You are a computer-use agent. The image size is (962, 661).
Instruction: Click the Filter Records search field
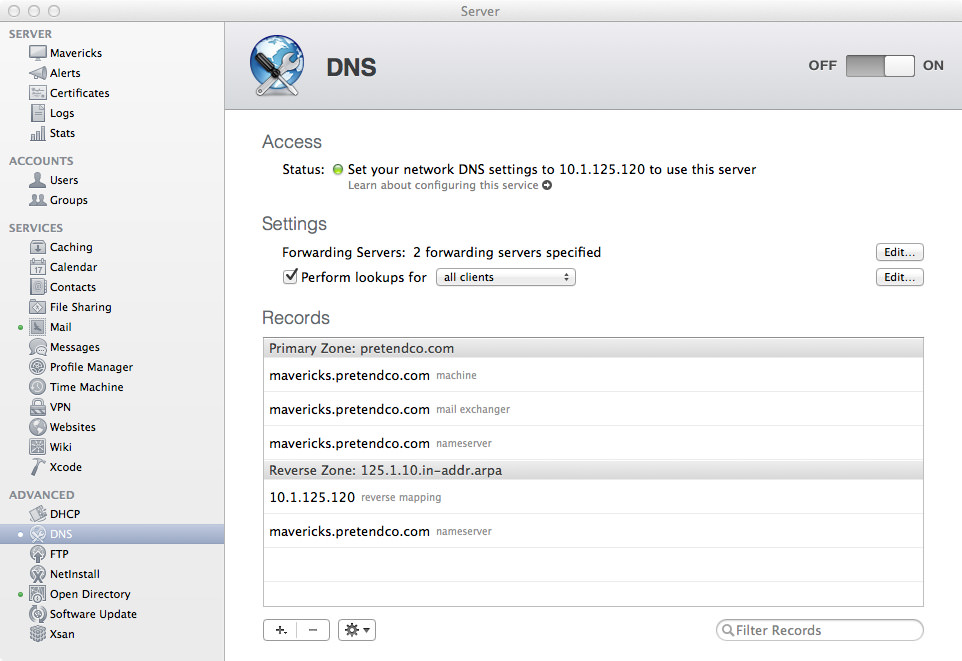click(820, 630)
